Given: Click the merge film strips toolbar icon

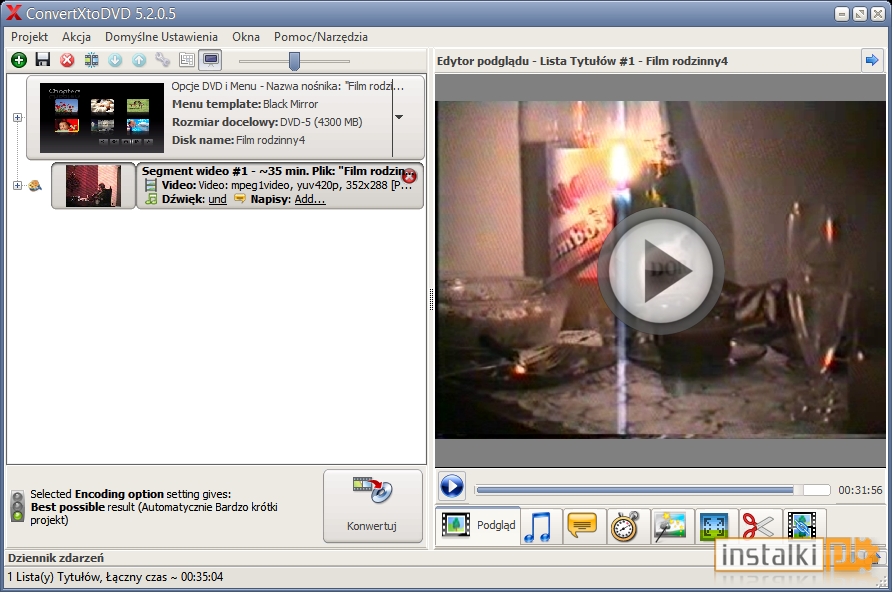Looking at the screenshot, I should [x=91, y=60].
